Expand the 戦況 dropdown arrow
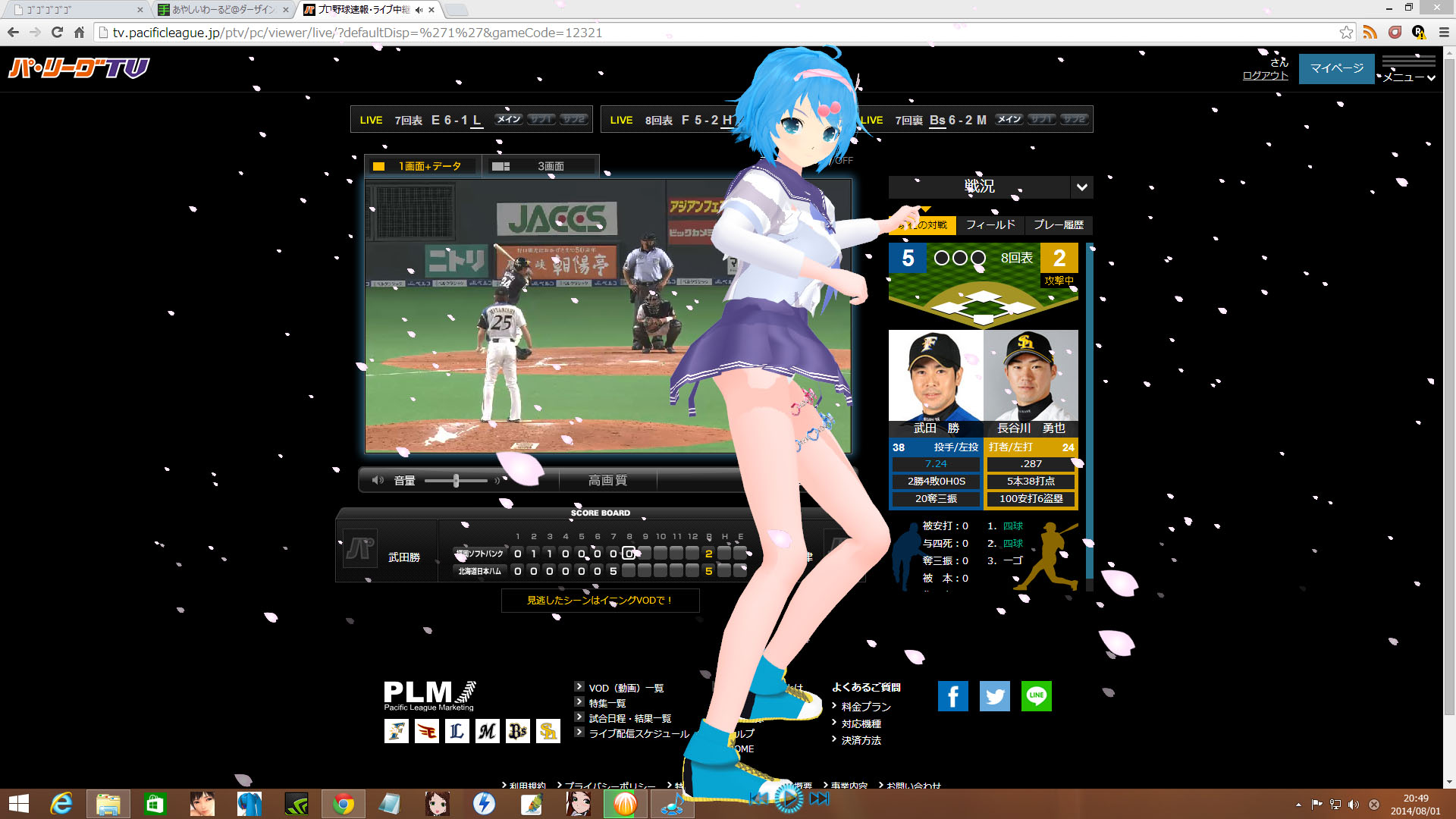Screen dimensions: 1456x819 pyautogui.click(x=1082, y=187)
